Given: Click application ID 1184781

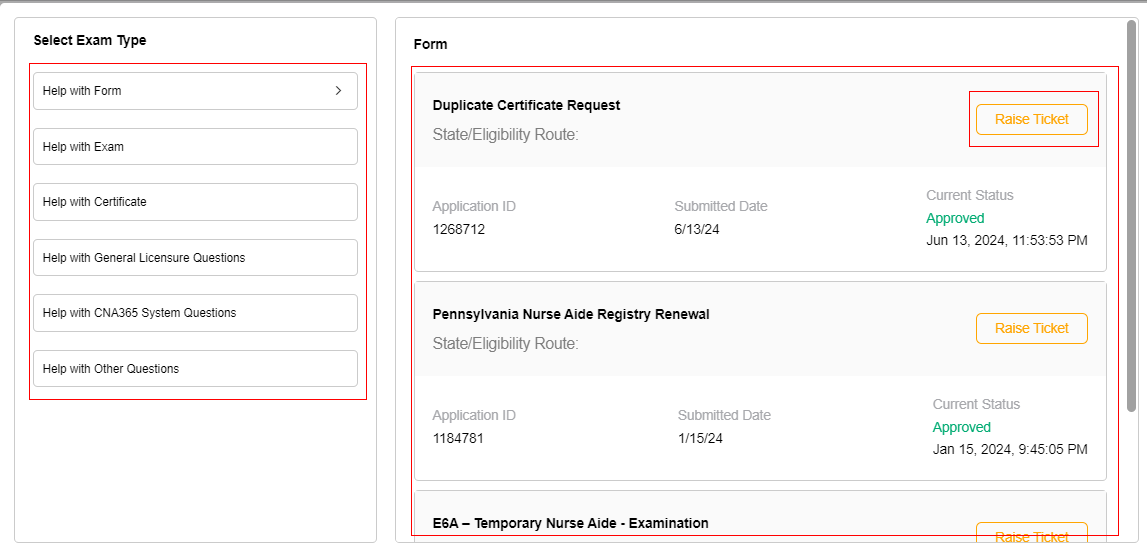Looking at the screenshot, I should (x=458, y=438).
